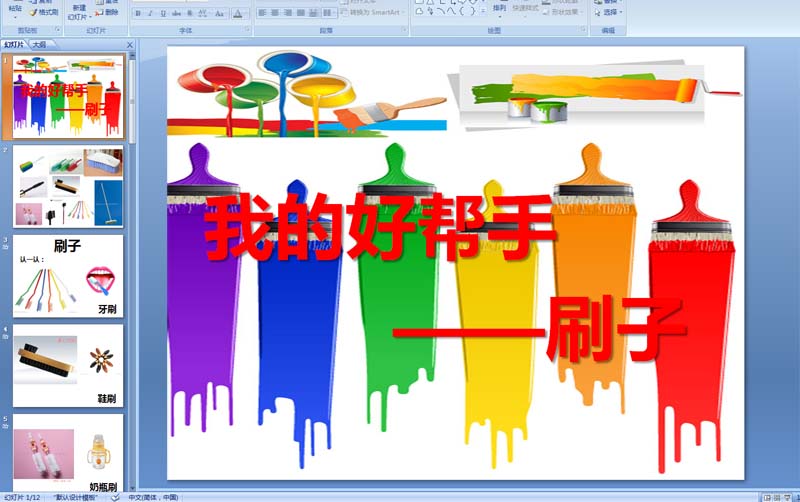This screenshot has height=502, width=800.
Task: Open the Shape Effects (形状效果) dropdown
Action: point(562,12)
